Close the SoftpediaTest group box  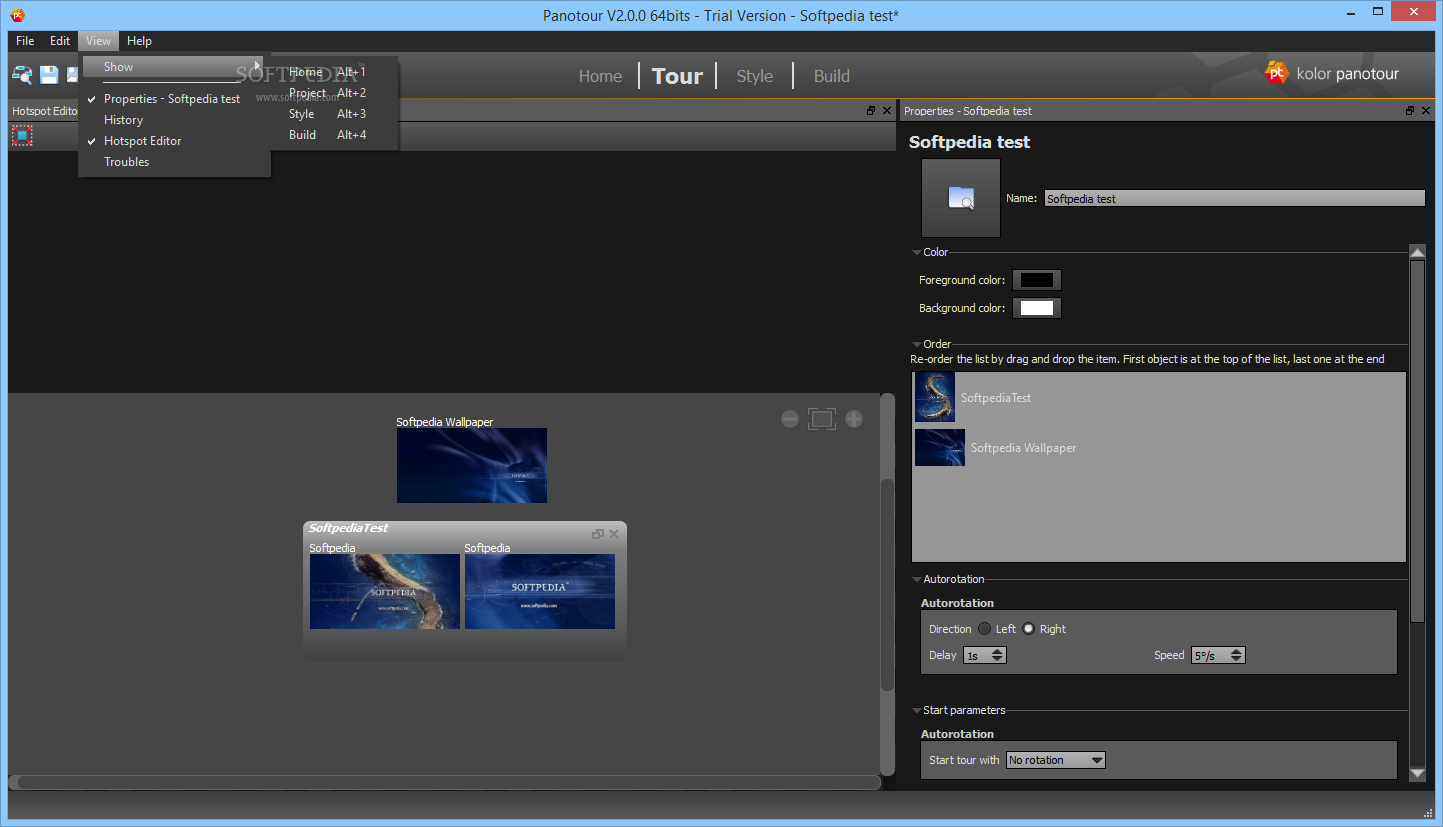[x=614, y=534]
